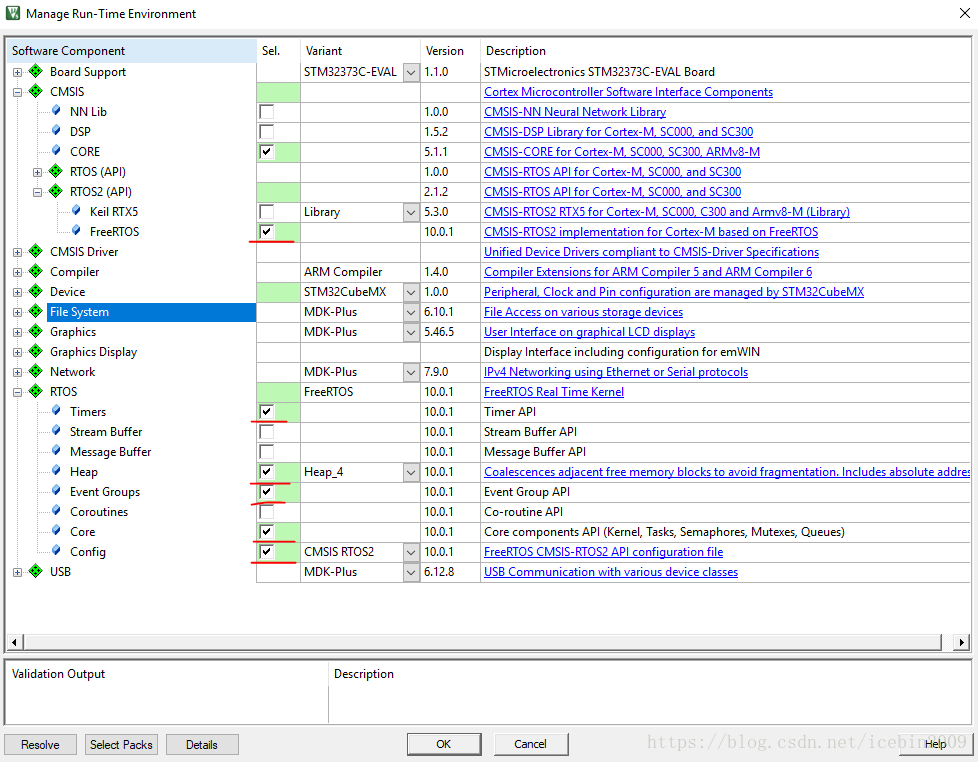
Task: Click the Compiler green diamond icon
Action: pos(36,271)
